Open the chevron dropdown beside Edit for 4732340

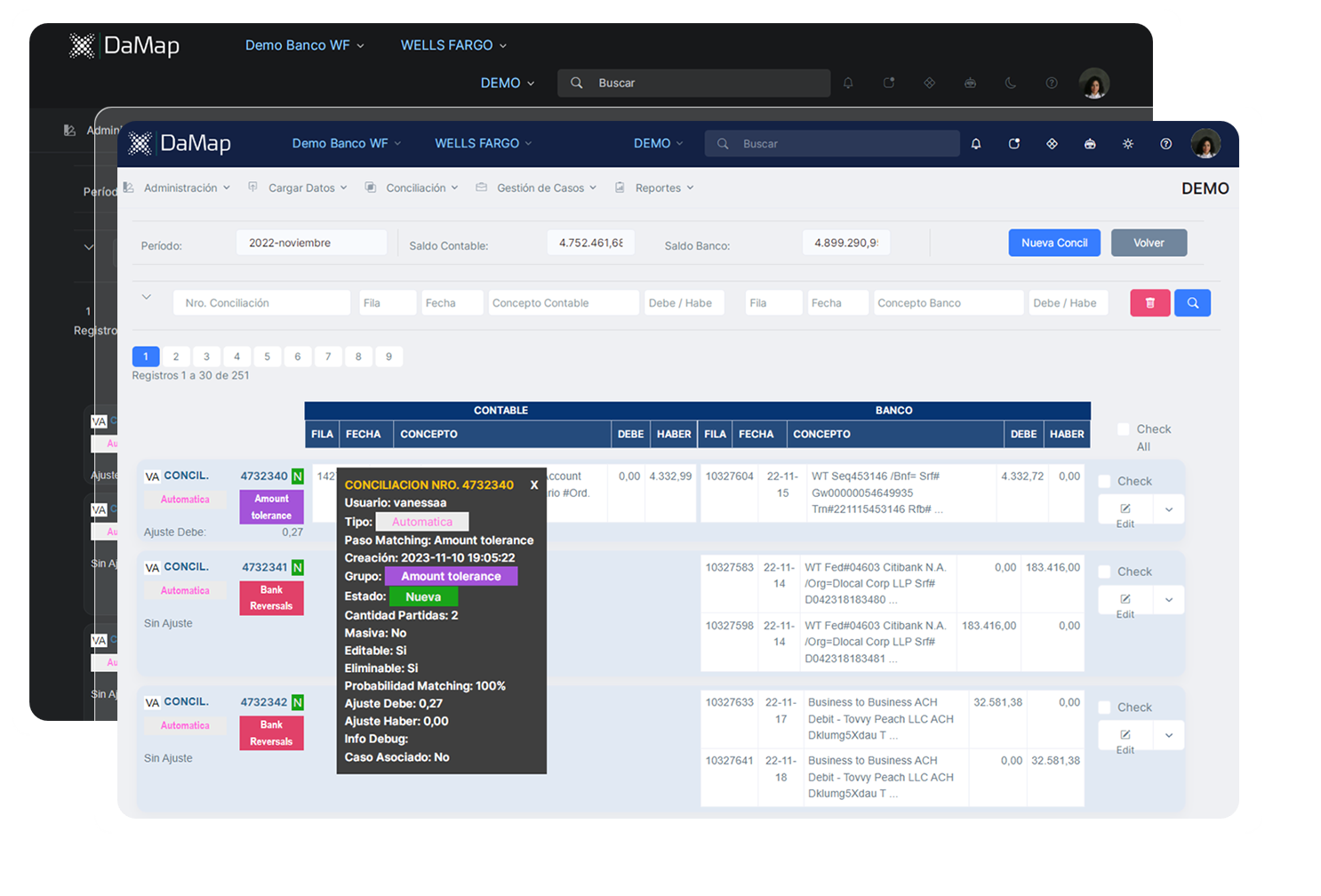coord(1168,509)
